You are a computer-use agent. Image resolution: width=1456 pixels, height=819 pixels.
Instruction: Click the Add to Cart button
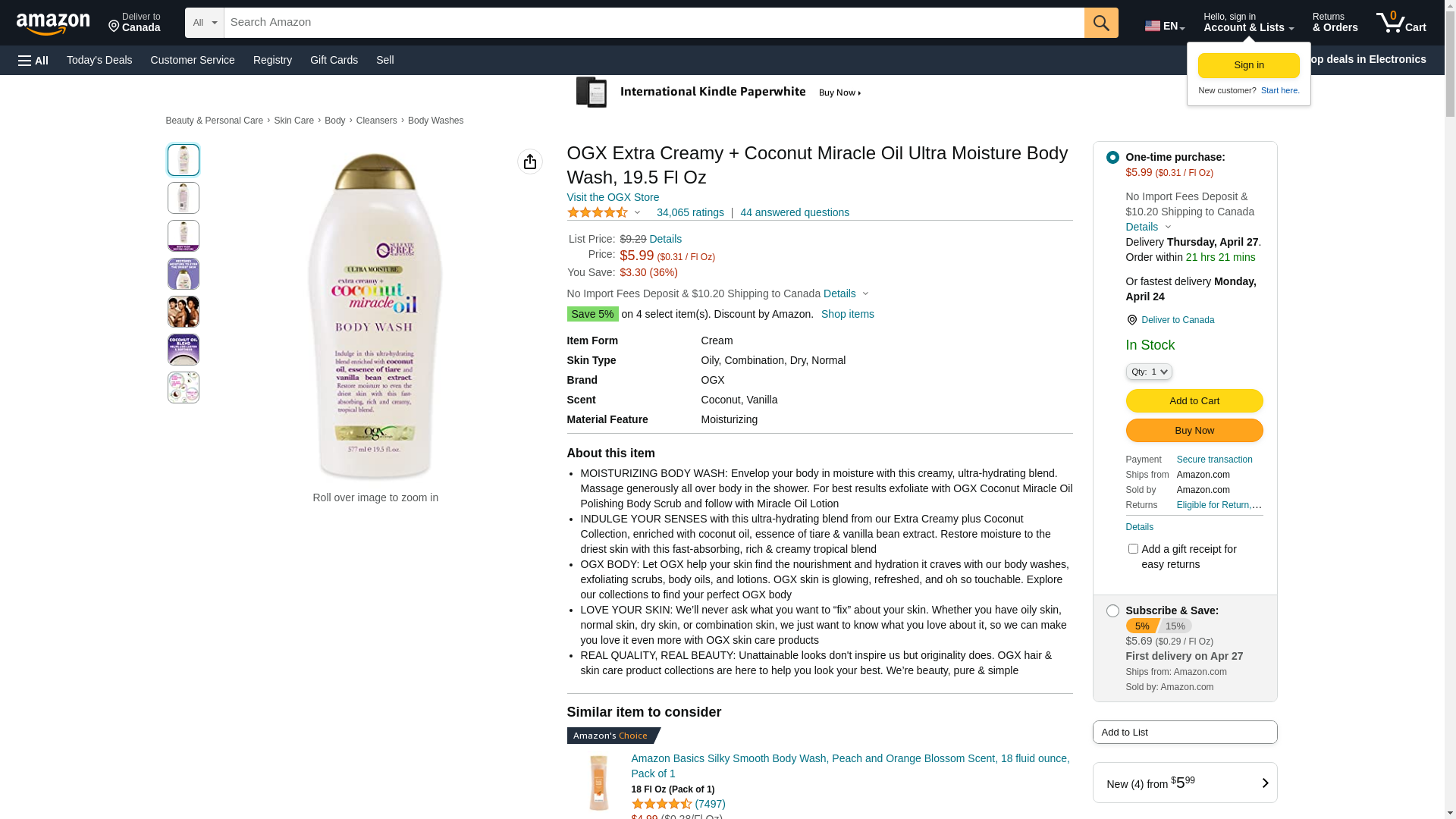1194,400
